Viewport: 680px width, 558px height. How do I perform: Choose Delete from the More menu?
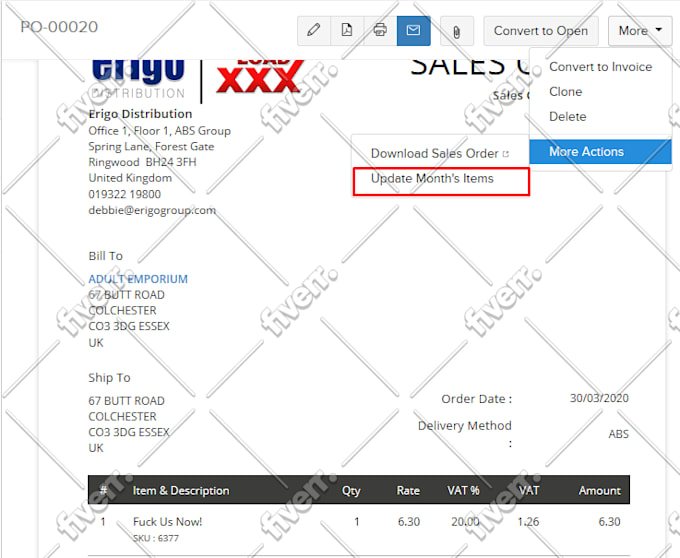pos(601,116)
